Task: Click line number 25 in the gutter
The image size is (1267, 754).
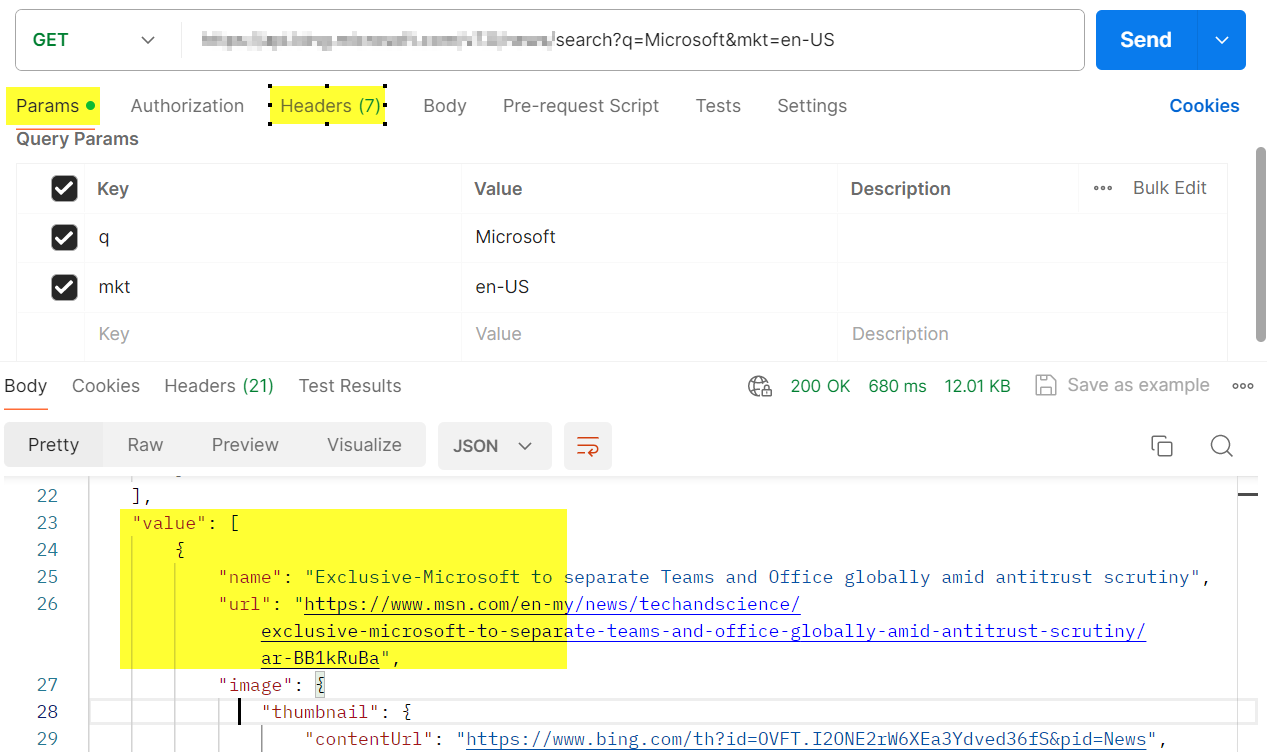Action: (x=47, y=577)
